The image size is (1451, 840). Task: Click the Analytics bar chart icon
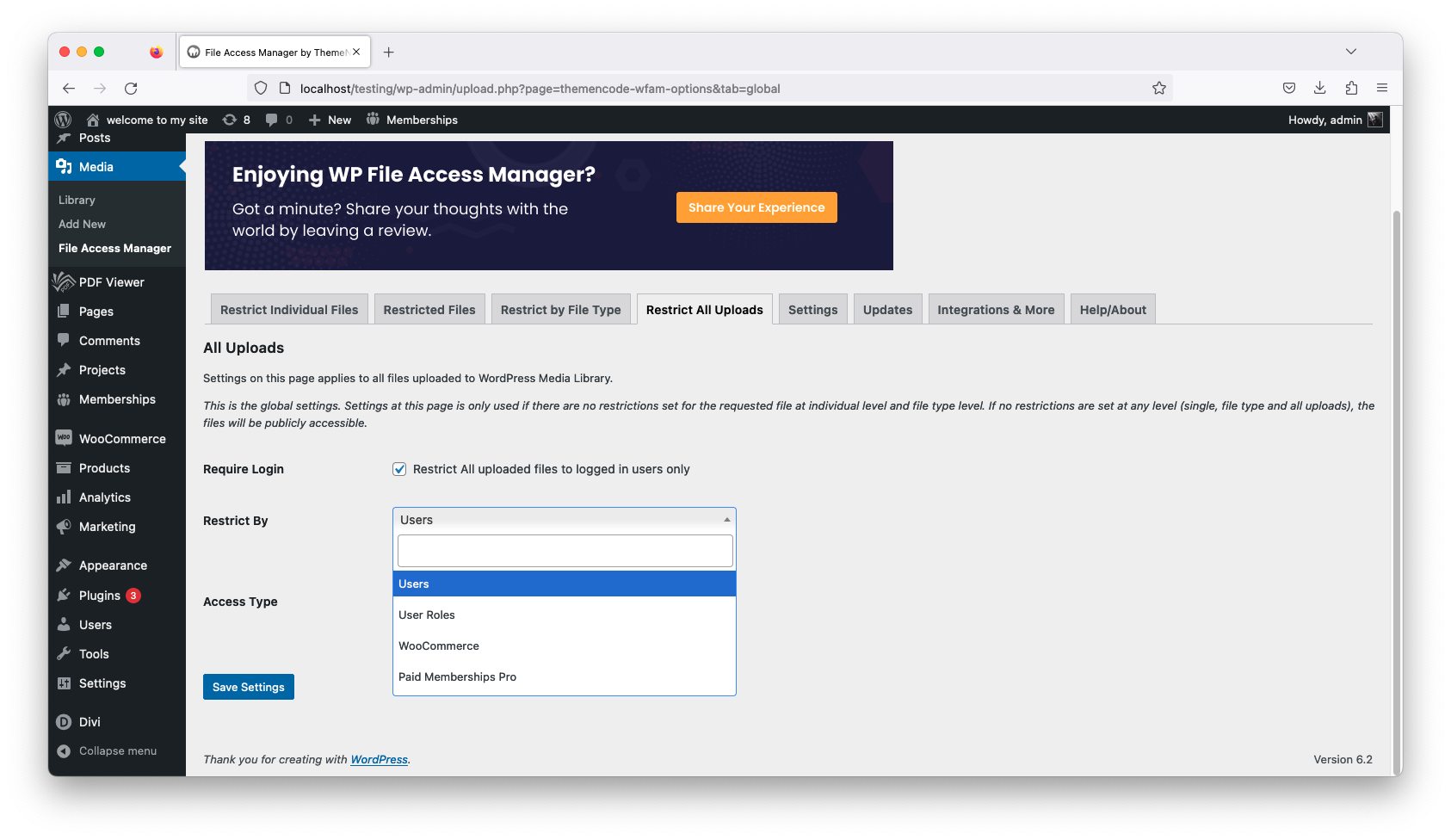64,497
